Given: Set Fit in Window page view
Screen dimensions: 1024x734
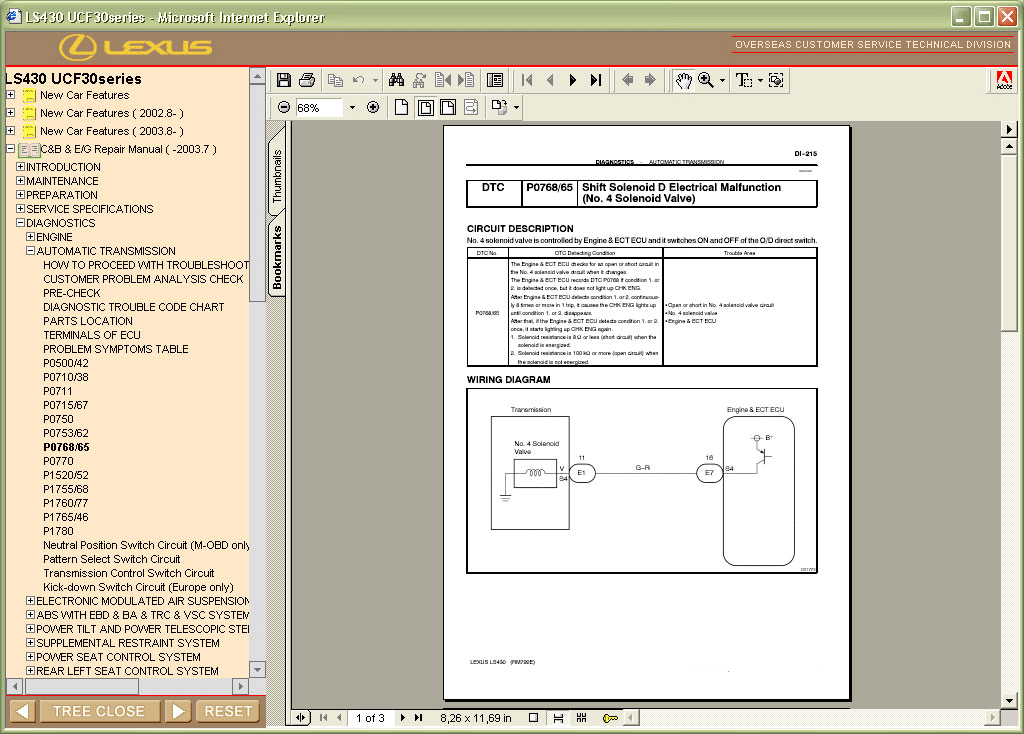Looking at the screenshot, I should coord(425,107).
